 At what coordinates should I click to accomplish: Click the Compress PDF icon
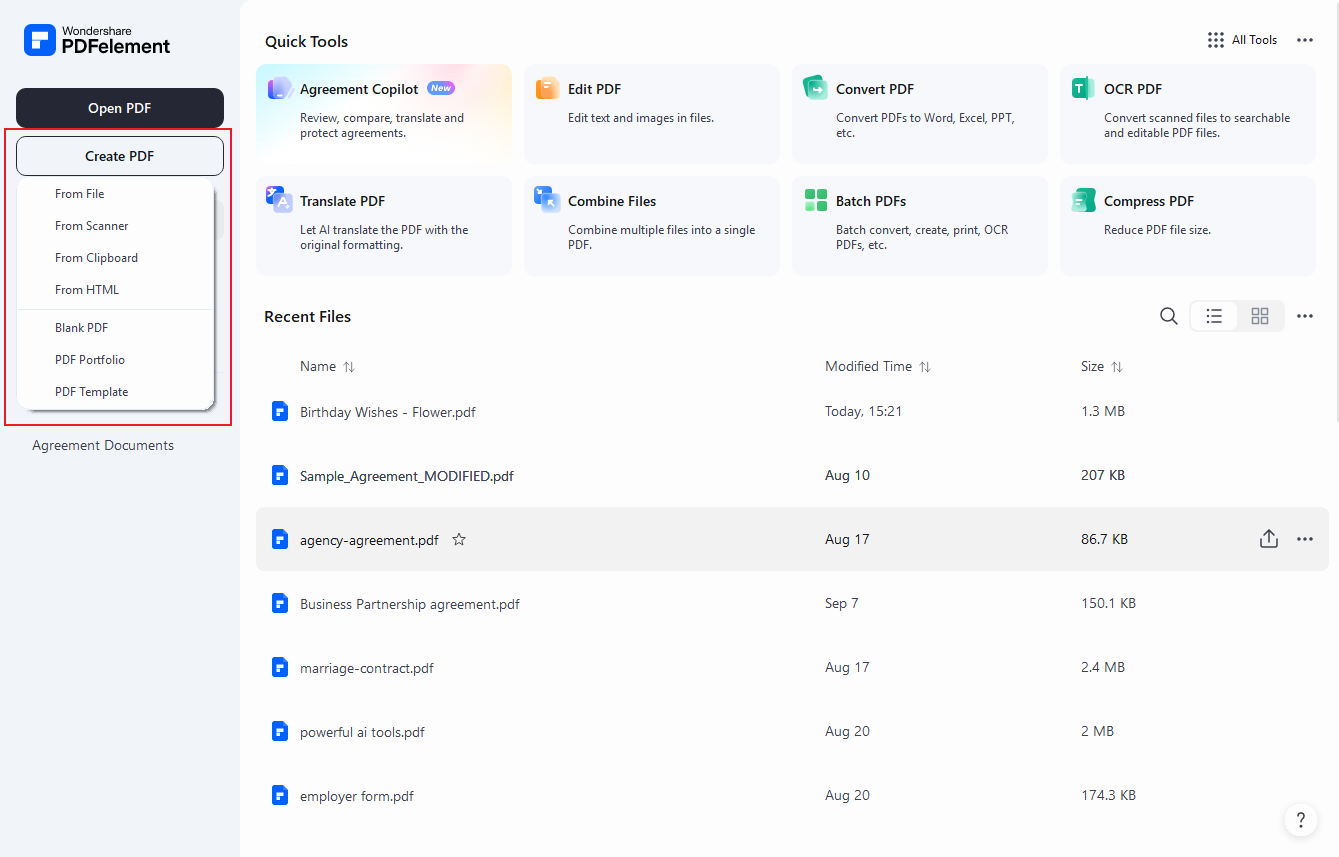tap(1083, 200)
